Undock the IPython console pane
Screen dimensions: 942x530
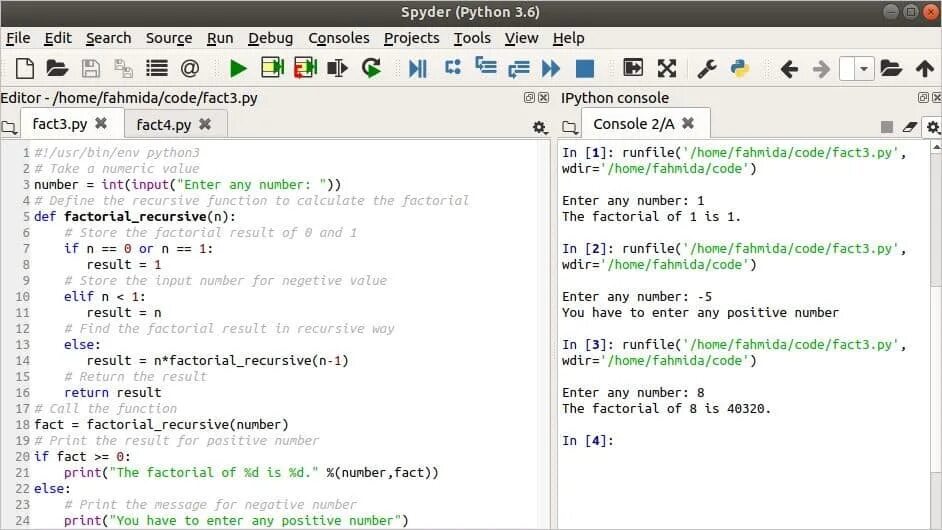(x=923, y=97)
